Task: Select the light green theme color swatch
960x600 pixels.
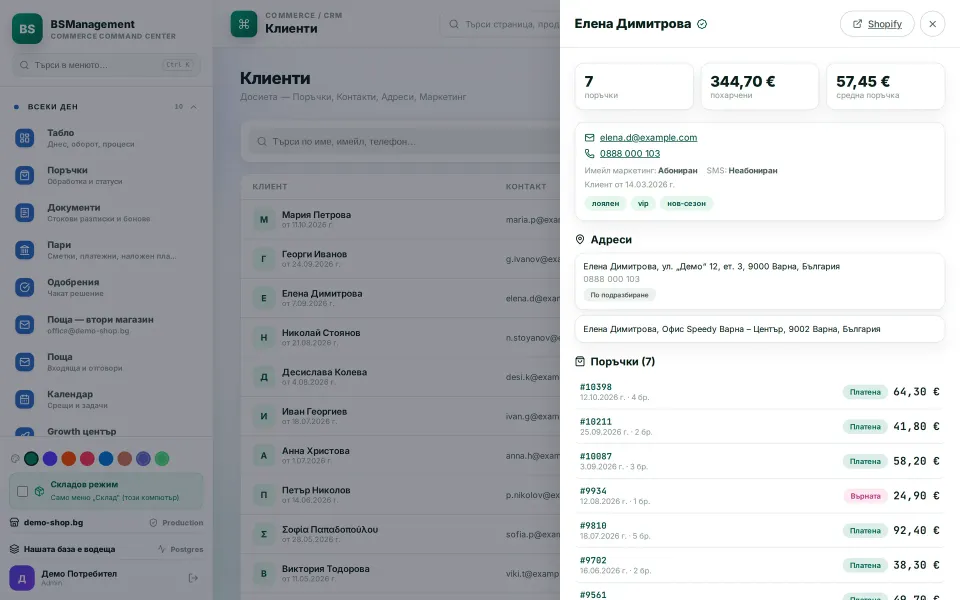Action: (162, 459)
